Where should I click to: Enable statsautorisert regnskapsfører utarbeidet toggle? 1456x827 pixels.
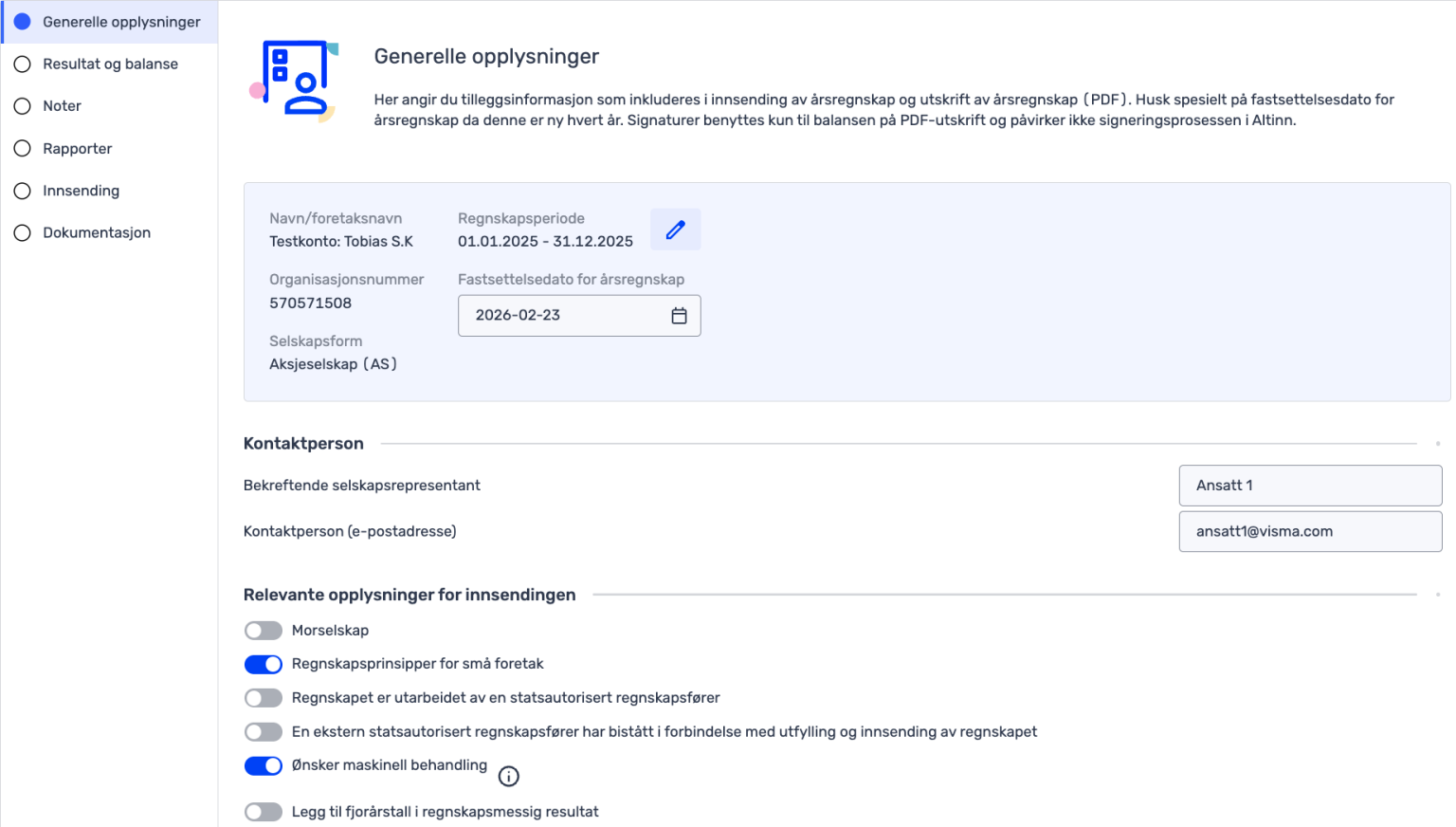(x=264, y=698)
